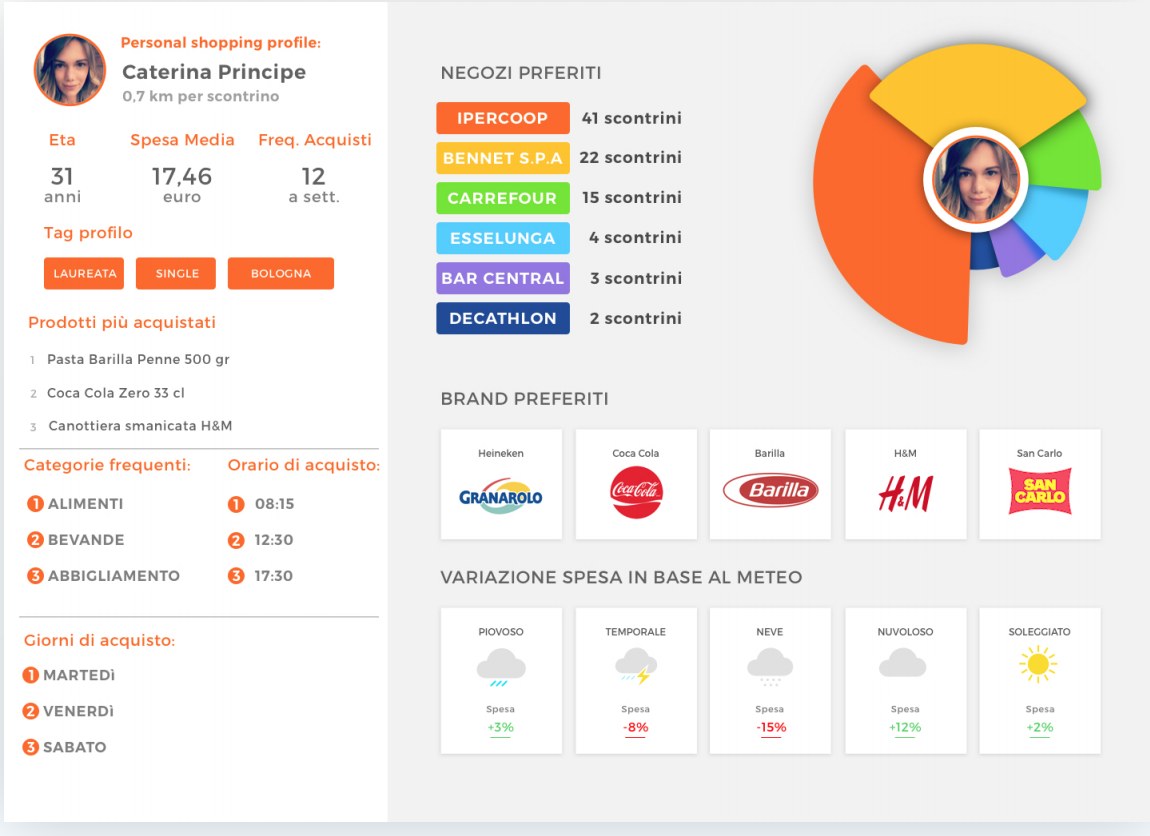Click the San Carlo brand logo

1040,491
